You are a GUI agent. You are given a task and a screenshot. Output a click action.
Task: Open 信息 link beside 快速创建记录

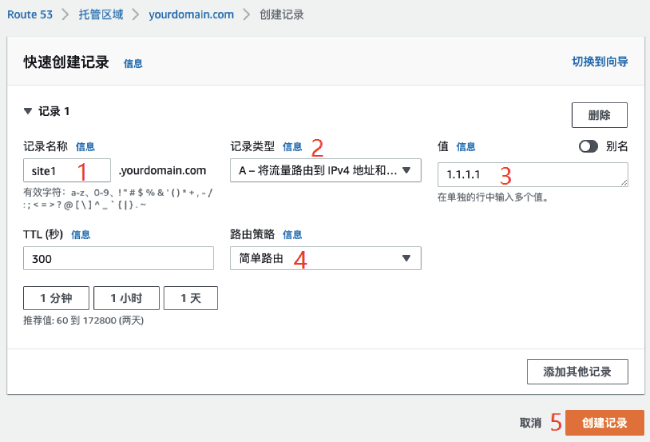pos(133,63)
